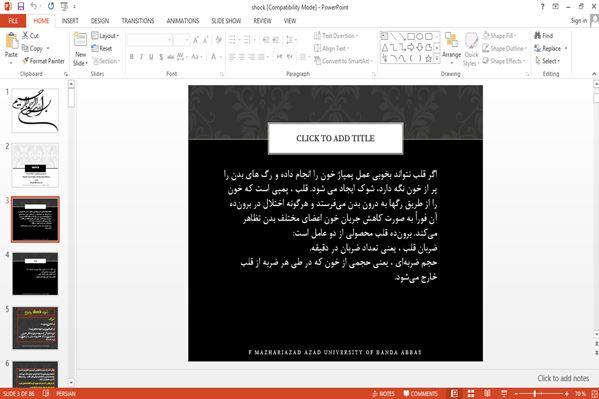599x399 pixels.
Task: Click the 'CLICK TO ADD TITLE' placeholder
Action: point(335,138)
